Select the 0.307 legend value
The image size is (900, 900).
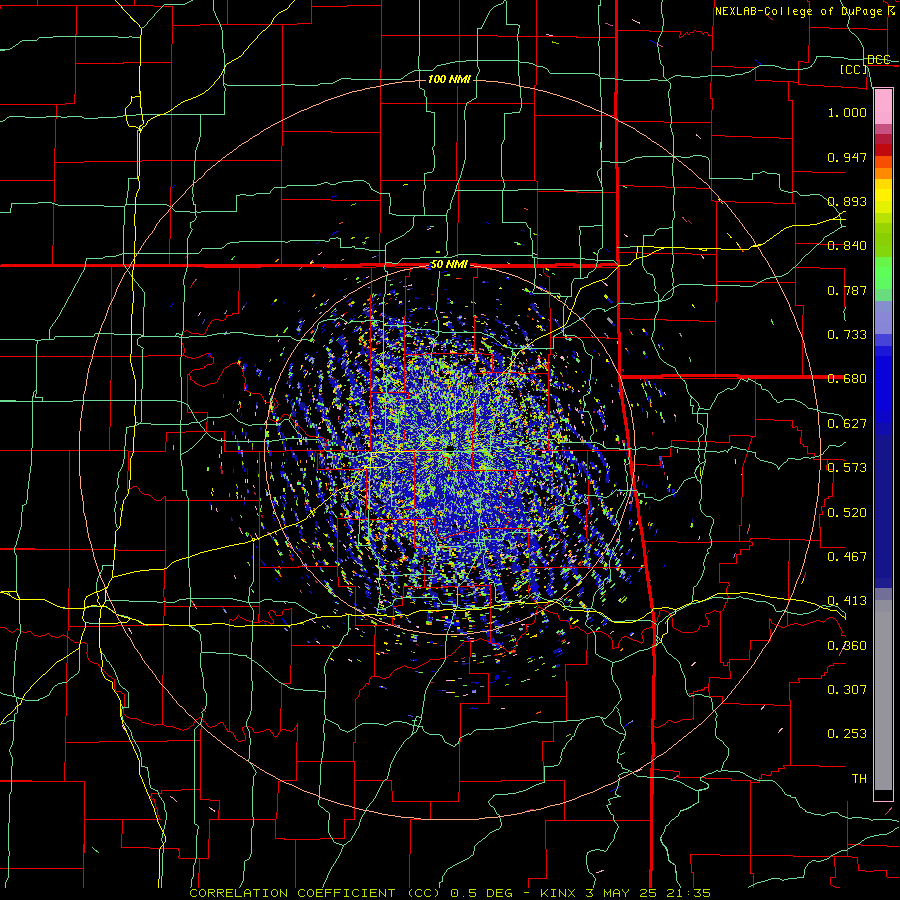[x=847, y=690]
